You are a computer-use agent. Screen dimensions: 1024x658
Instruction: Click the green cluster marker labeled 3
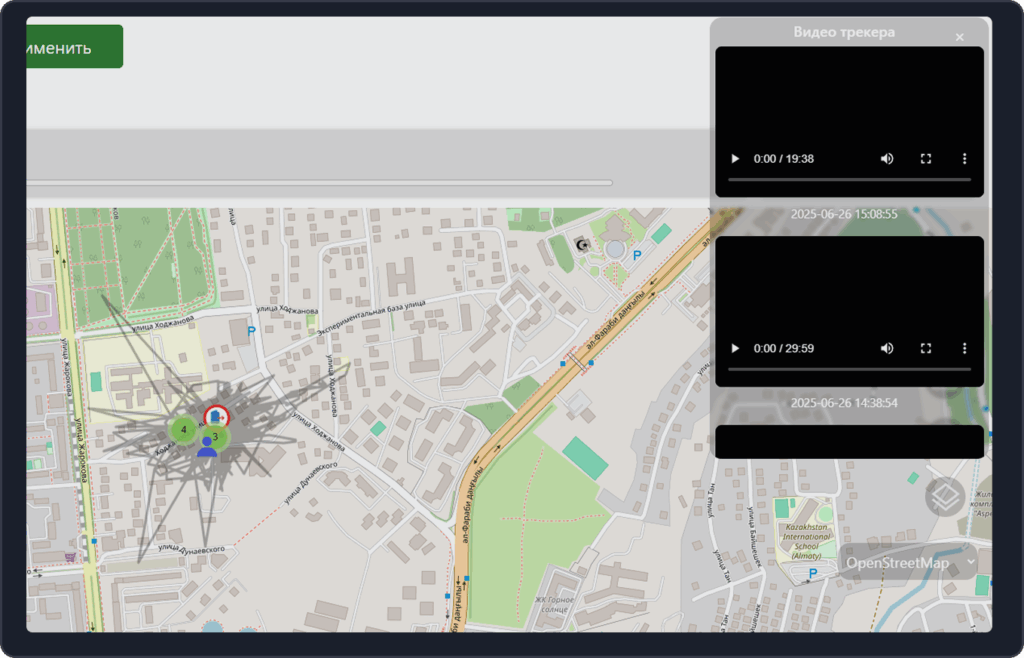point(217,436)
